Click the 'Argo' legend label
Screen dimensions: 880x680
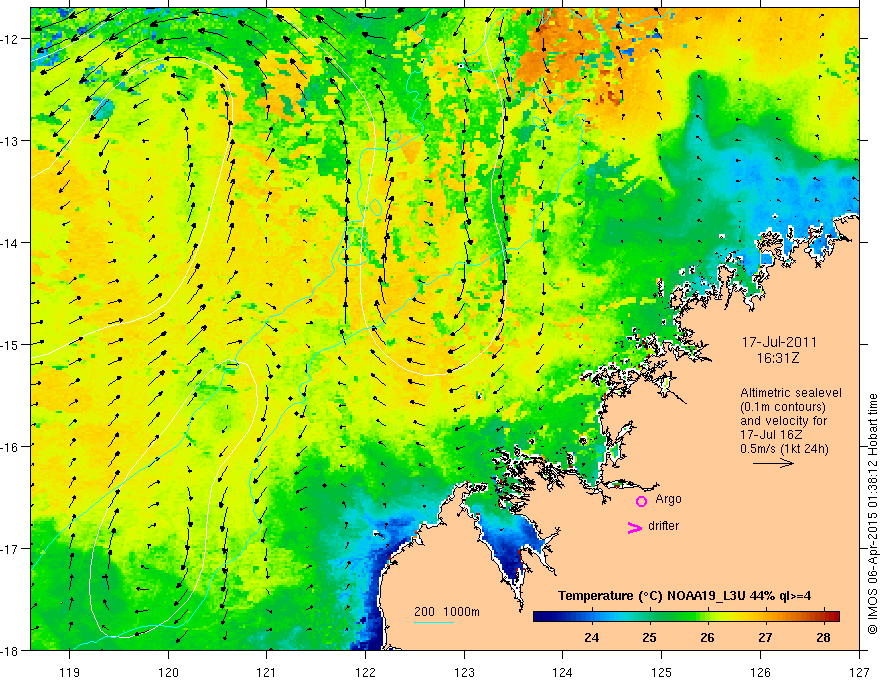668,499
